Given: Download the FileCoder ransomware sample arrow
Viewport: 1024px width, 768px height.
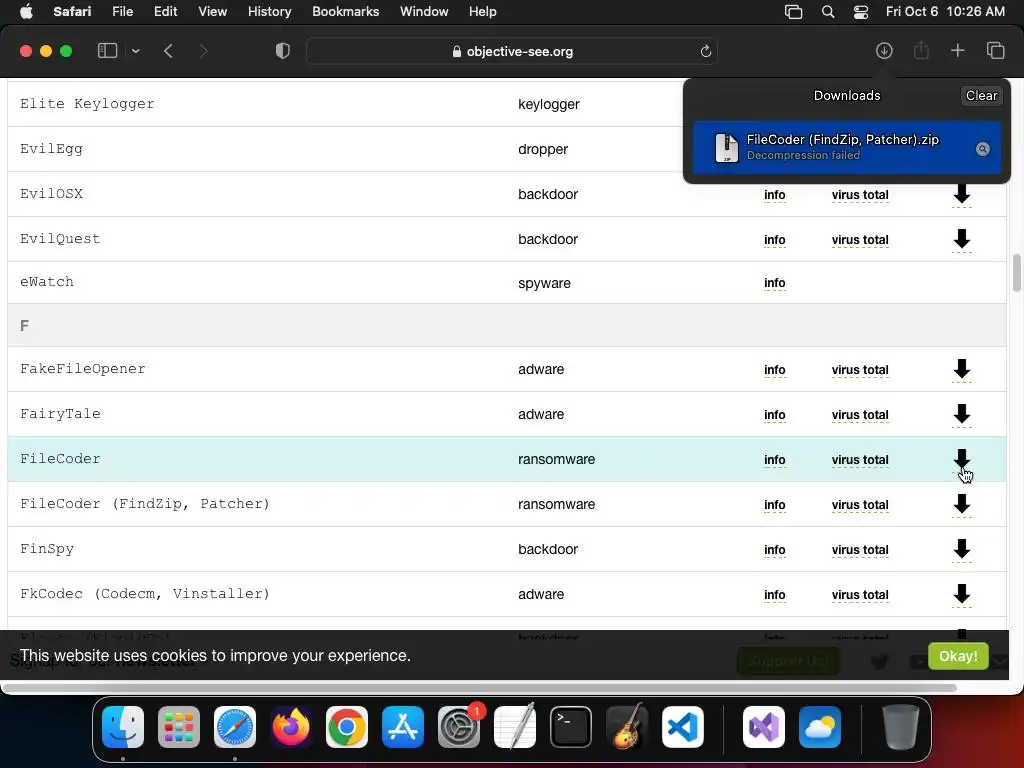Looking at the screenshot, I should pos(961,459).
